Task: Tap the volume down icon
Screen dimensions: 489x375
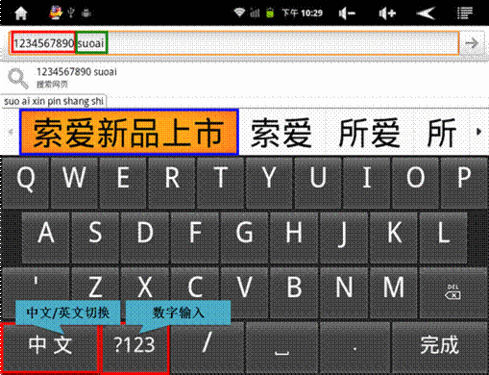Action: pyautogui.click(x=347, y=13)
